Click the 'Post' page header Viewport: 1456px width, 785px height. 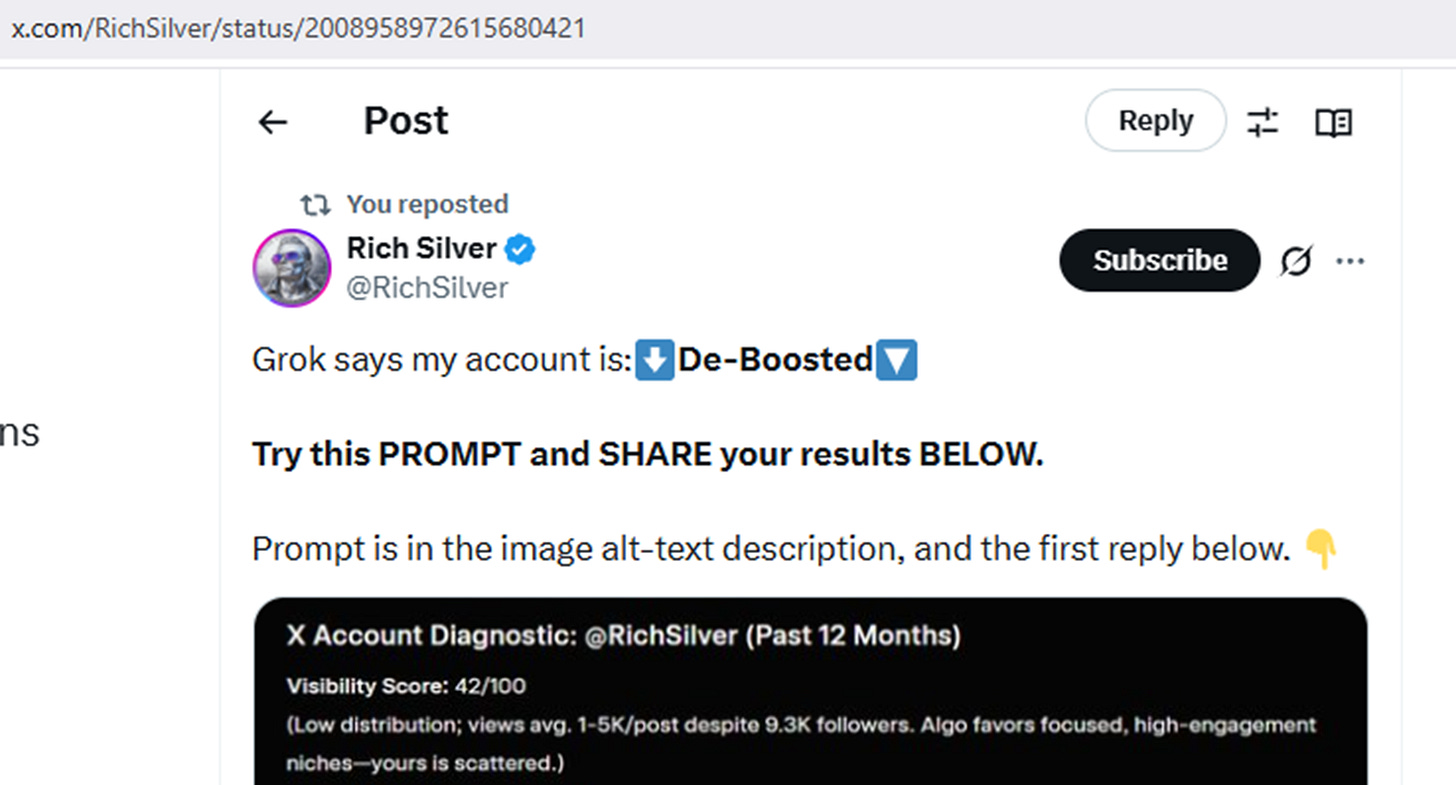pyautogui.click(x=405, y=120)
